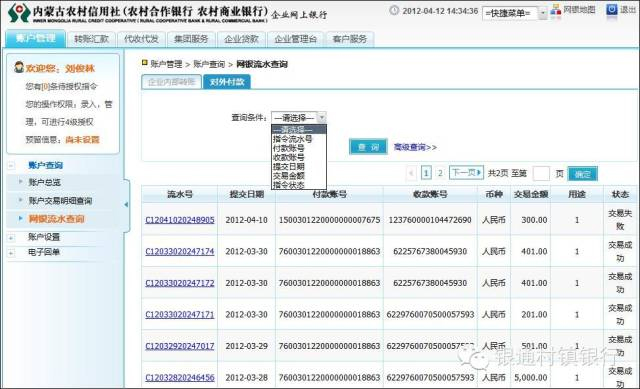
Task: Open the 企业内部转账 sub-tab
Action: pyautogui.click(x=171, y=82)
